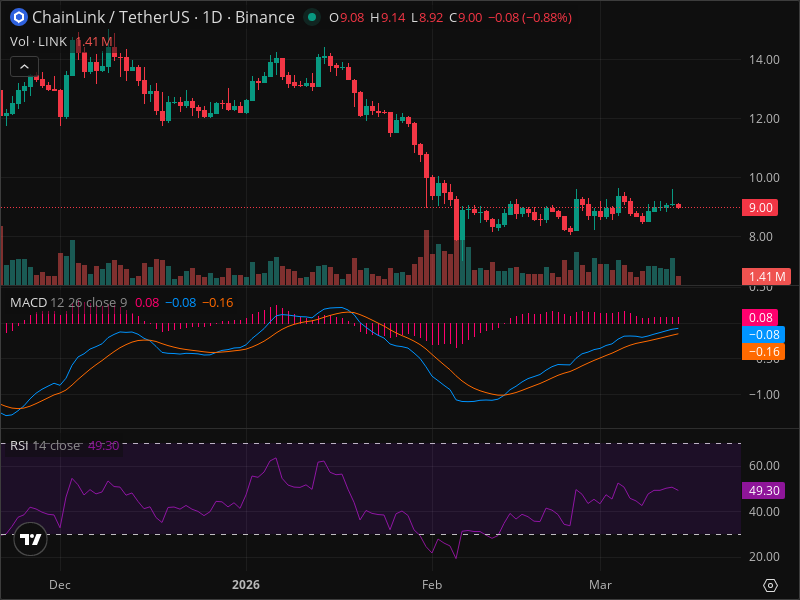Click the 8.00 price axis label

pyautogui.click(x=760, y=236)
